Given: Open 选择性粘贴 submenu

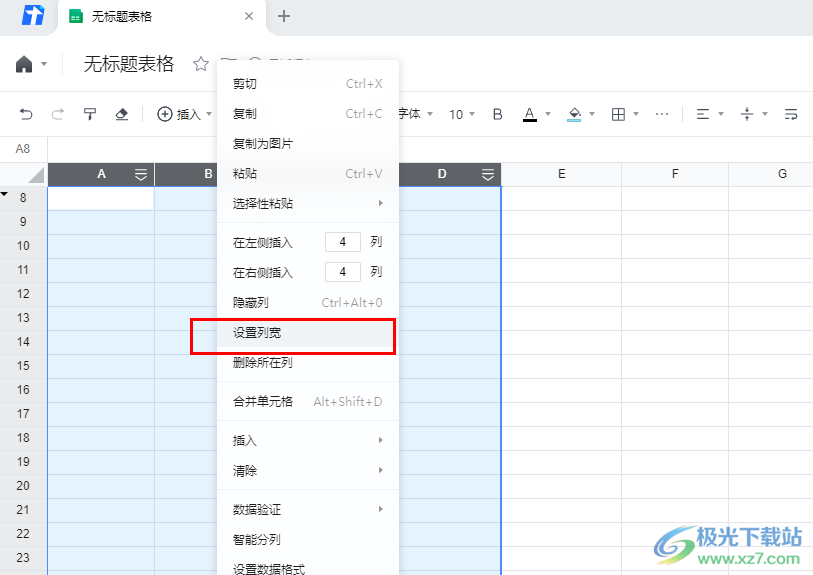Looking at the screenshot, I should 308,203.
